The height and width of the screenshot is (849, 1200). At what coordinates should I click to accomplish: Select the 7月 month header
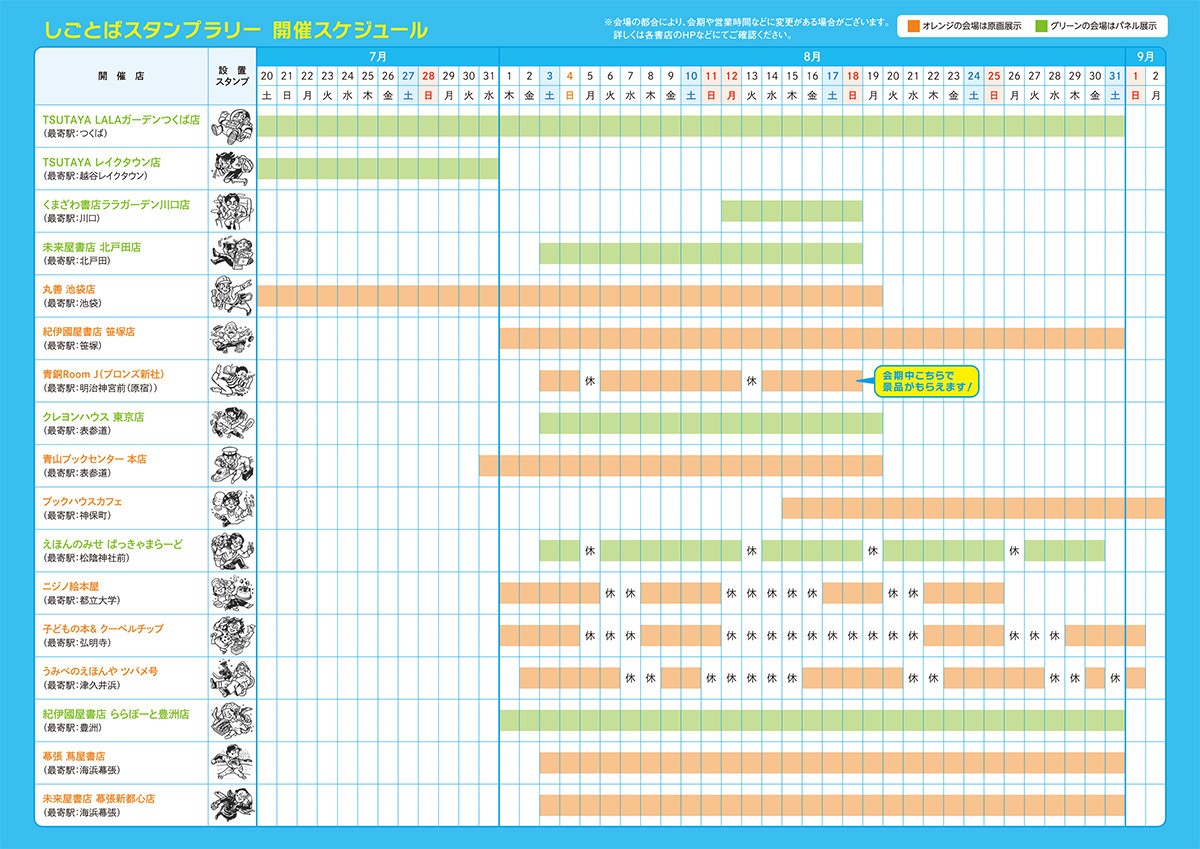pyautogui.click(x=377, y=56)
